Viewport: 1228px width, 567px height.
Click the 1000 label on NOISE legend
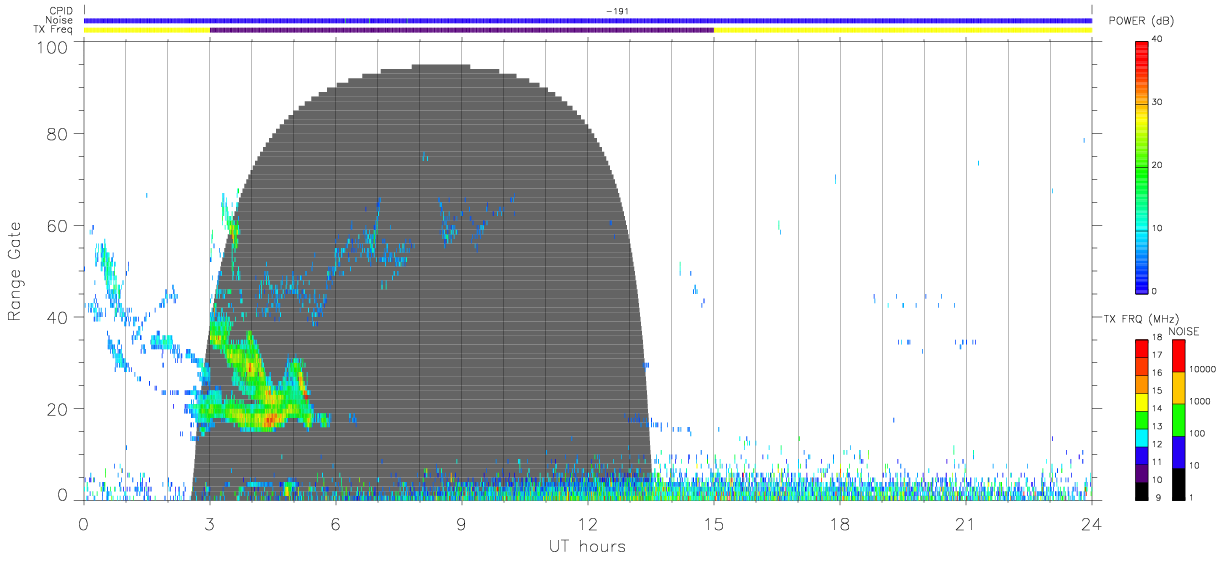(1199, 401)
